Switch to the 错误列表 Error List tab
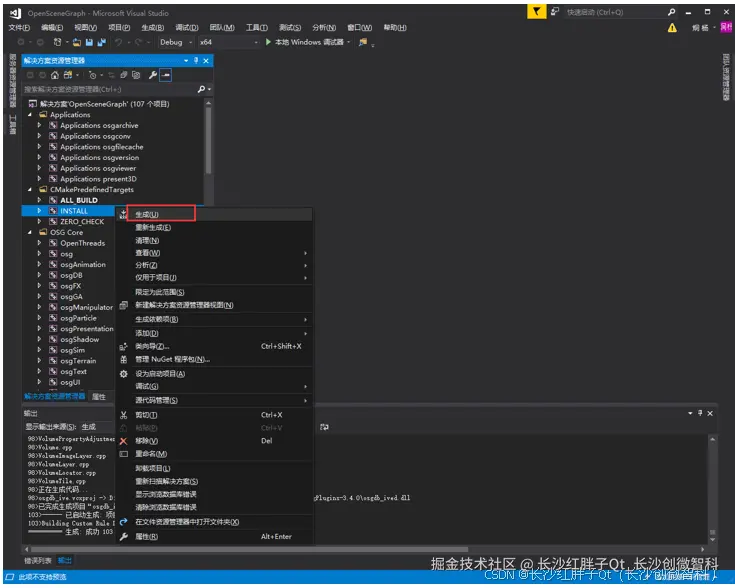The height and width of the screenshot is (588, 735). tap(38, 561)
